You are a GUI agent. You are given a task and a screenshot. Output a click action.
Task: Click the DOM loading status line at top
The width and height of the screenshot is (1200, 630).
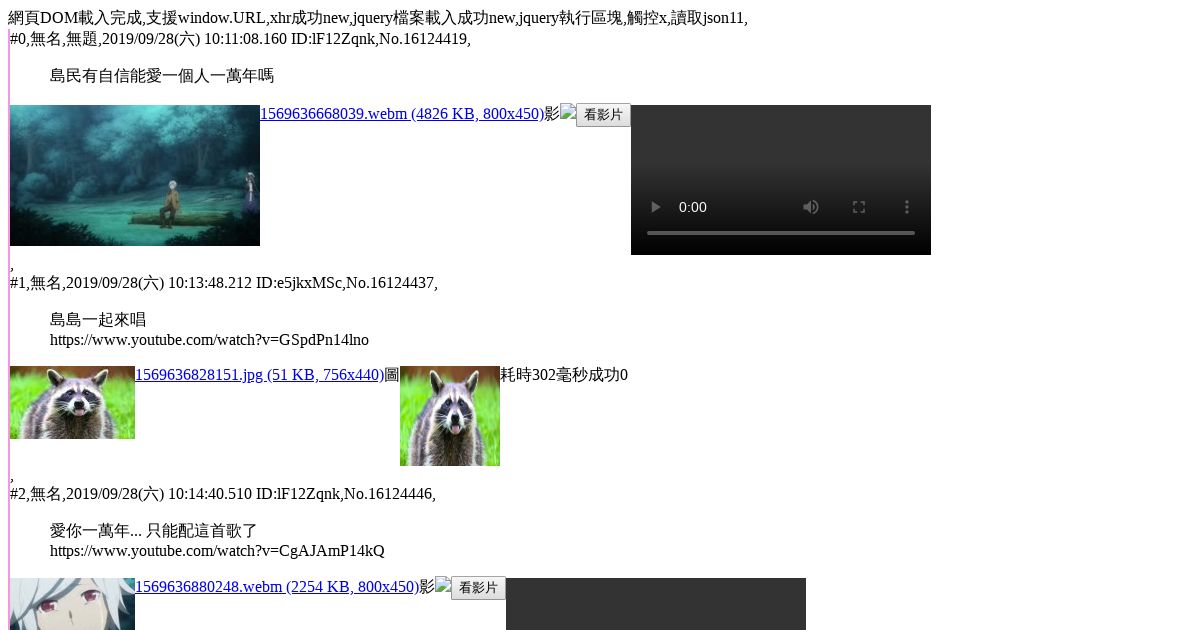point(378,18)
